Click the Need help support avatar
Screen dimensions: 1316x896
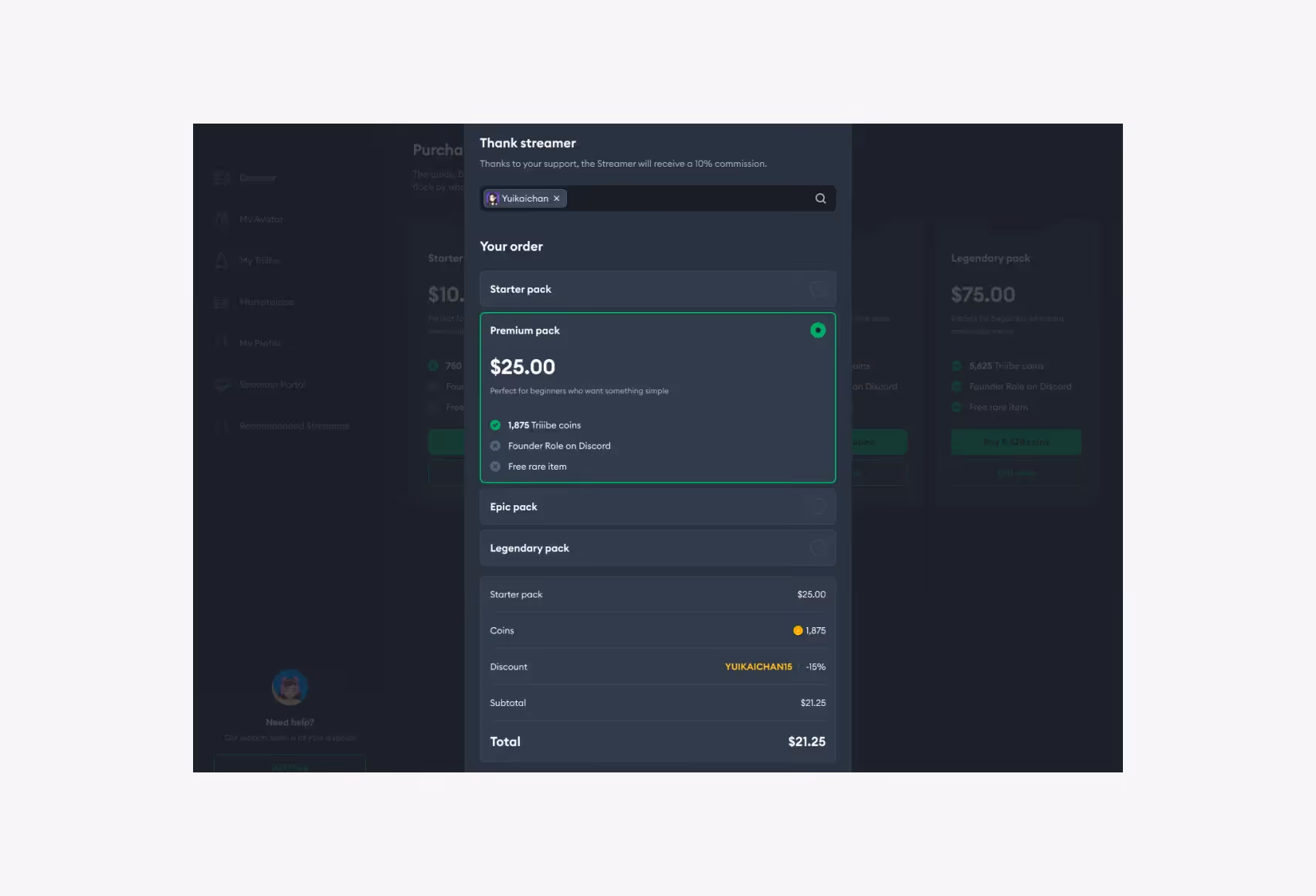(x=290, y=687)
